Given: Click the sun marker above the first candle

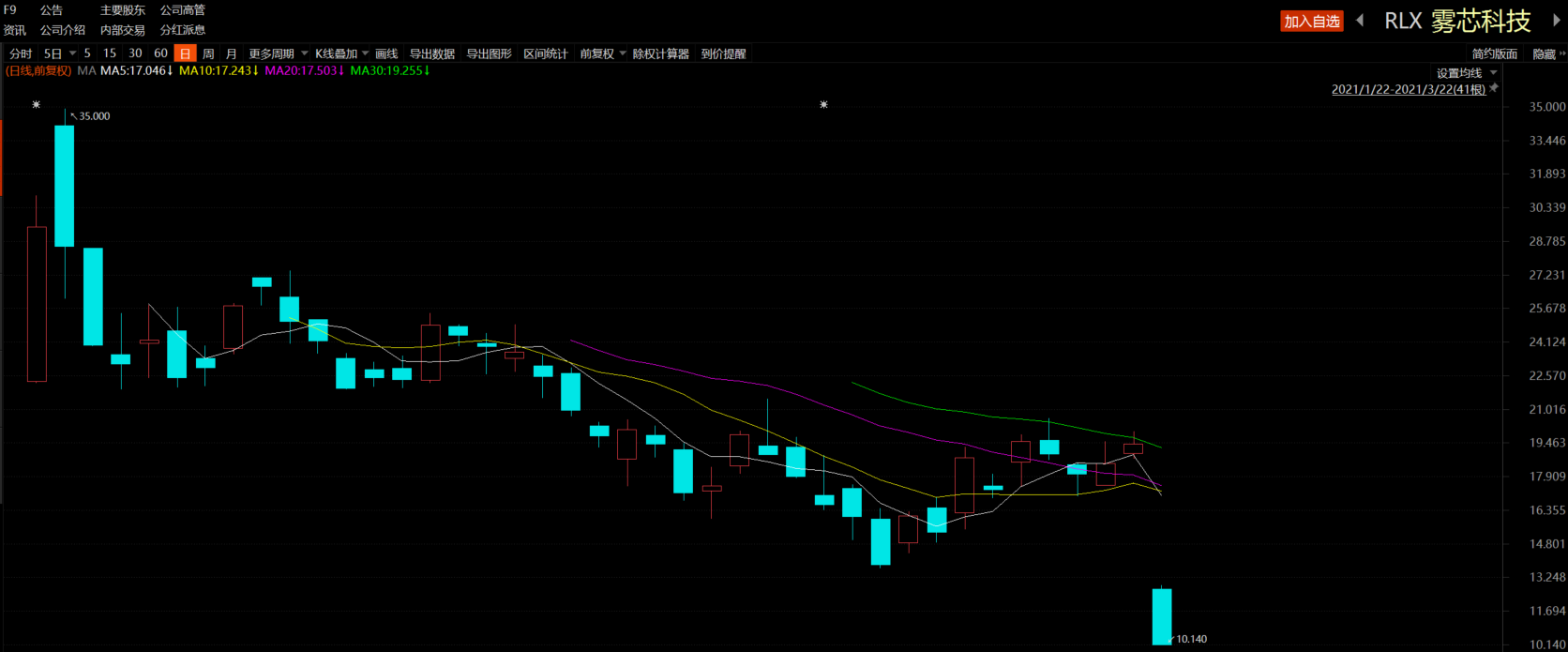Looking at the screenshot, I should pyautogui.click(x=37, y=104).
